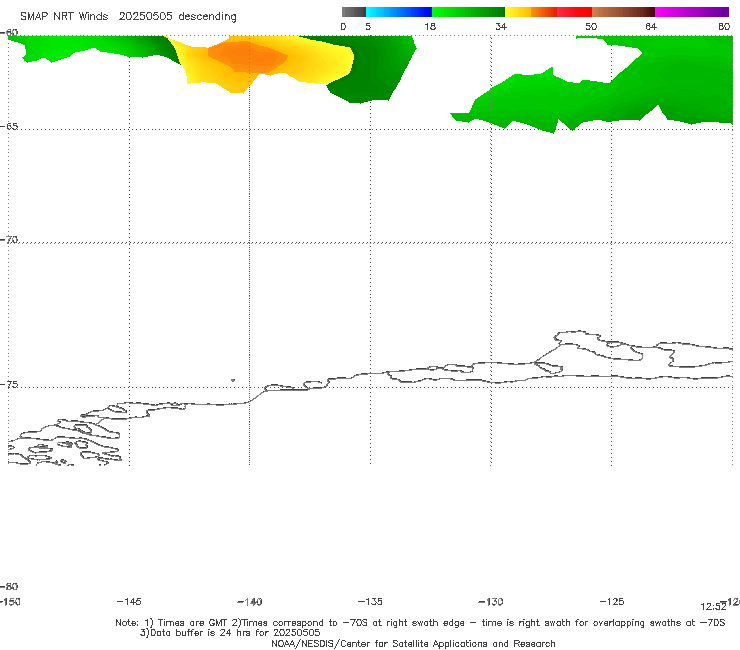740x650 pixels.
Task: Click the latitude label '-70'
Action: point(9,240)
